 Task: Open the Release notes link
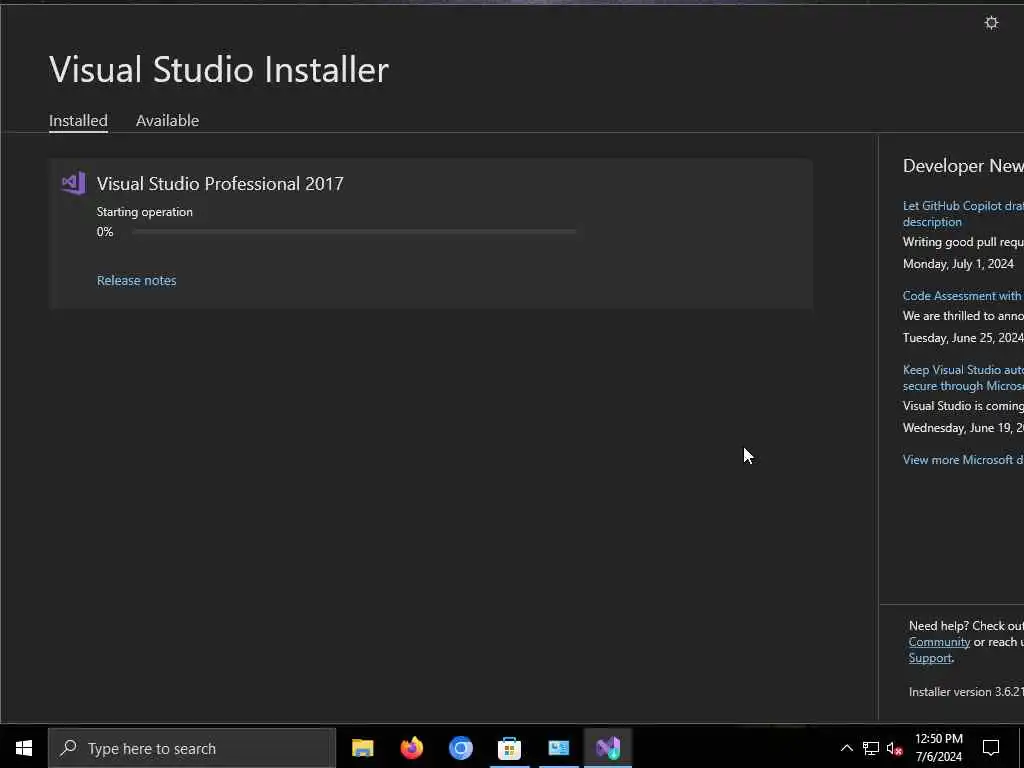click(x=136, y=280)
